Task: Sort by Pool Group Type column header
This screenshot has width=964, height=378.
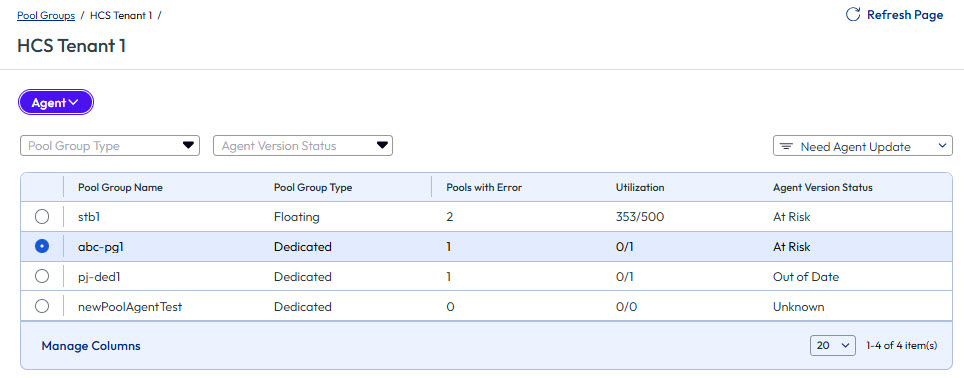Action: (313, 187)
